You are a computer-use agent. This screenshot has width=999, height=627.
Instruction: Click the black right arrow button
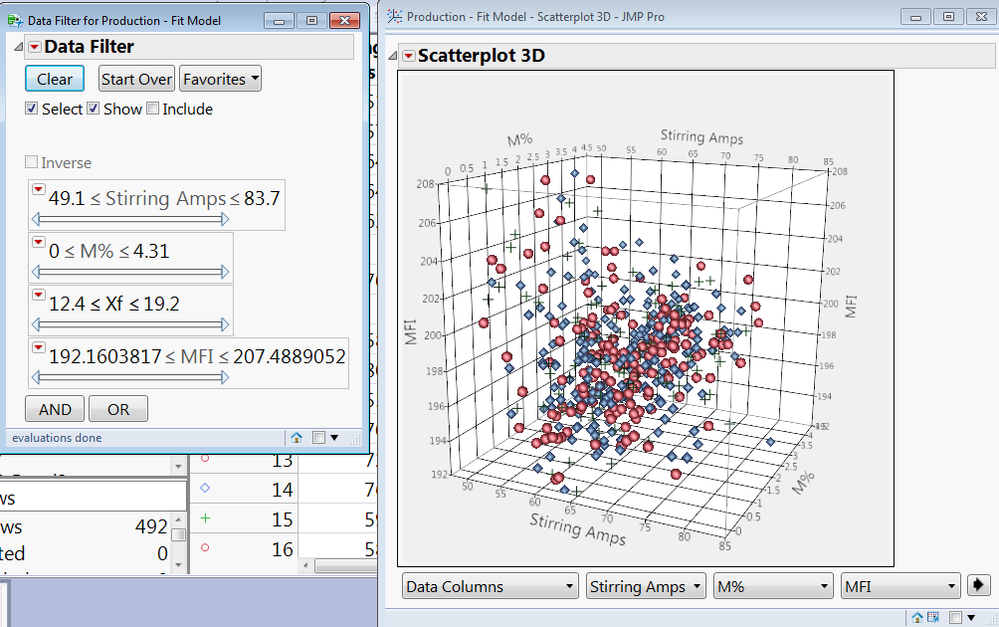(979, 585)
